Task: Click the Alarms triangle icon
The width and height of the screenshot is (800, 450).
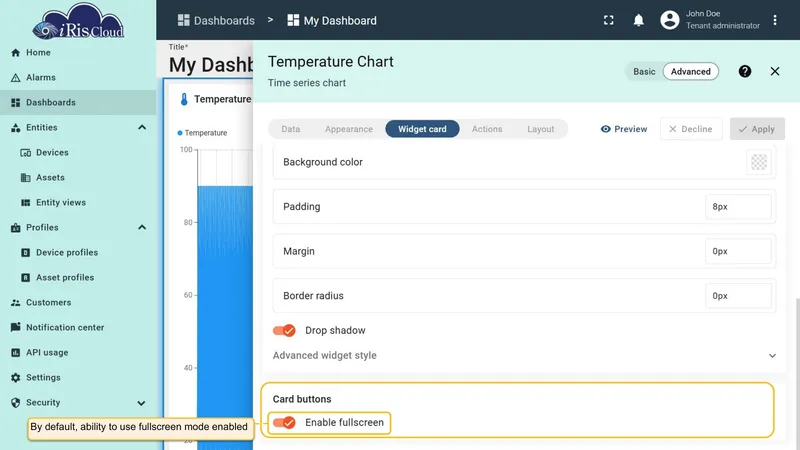Action: coord(15,78)
